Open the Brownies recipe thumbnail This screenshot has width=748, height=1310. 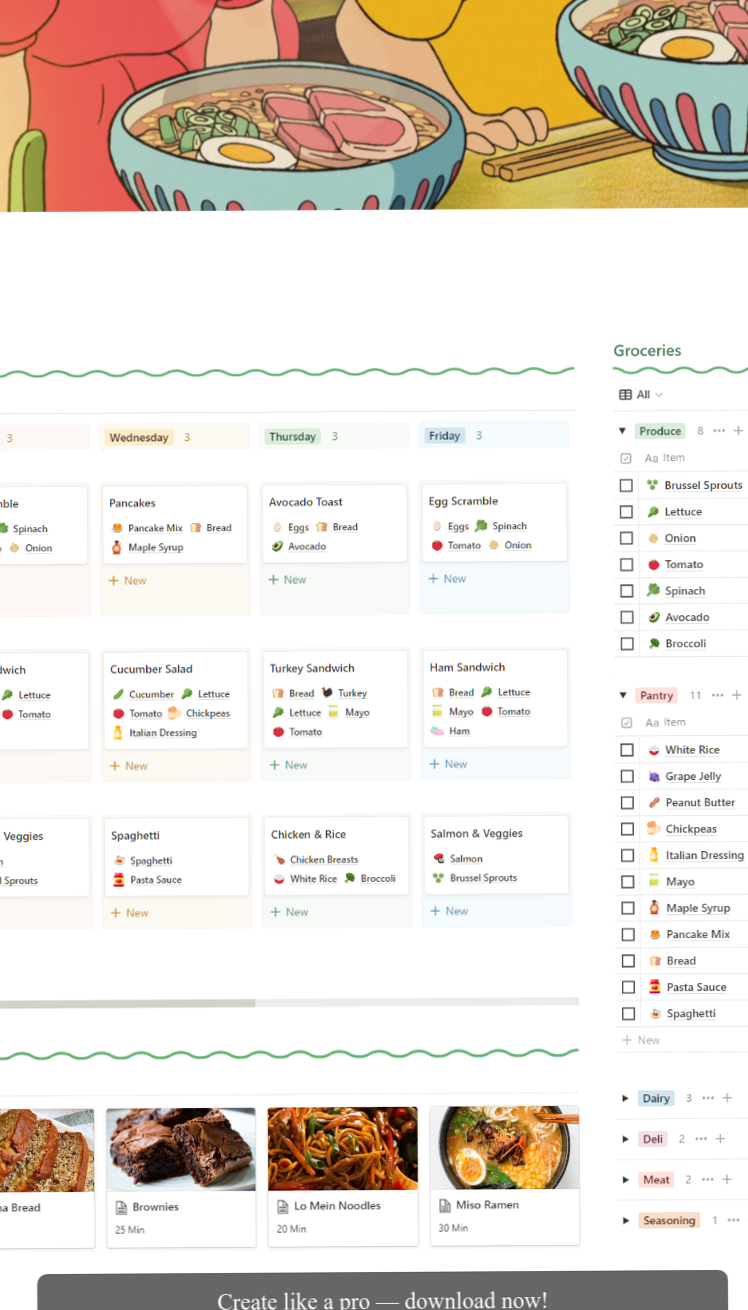point(181,1149)
